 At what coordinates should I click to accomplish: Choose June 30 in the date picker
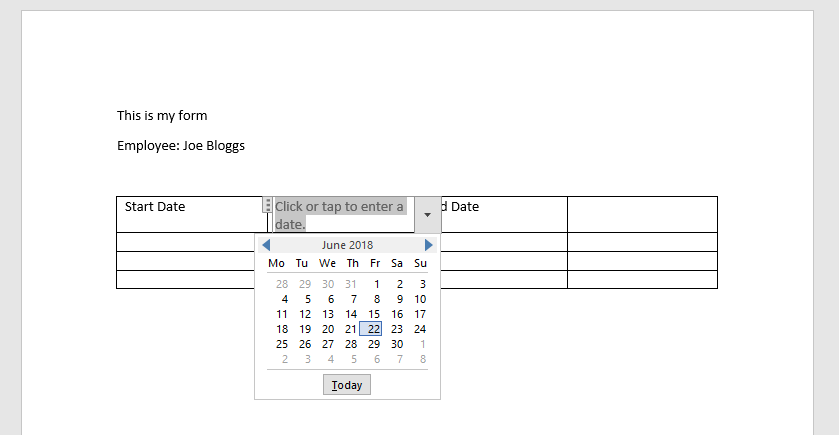click(x=397, y=344)
